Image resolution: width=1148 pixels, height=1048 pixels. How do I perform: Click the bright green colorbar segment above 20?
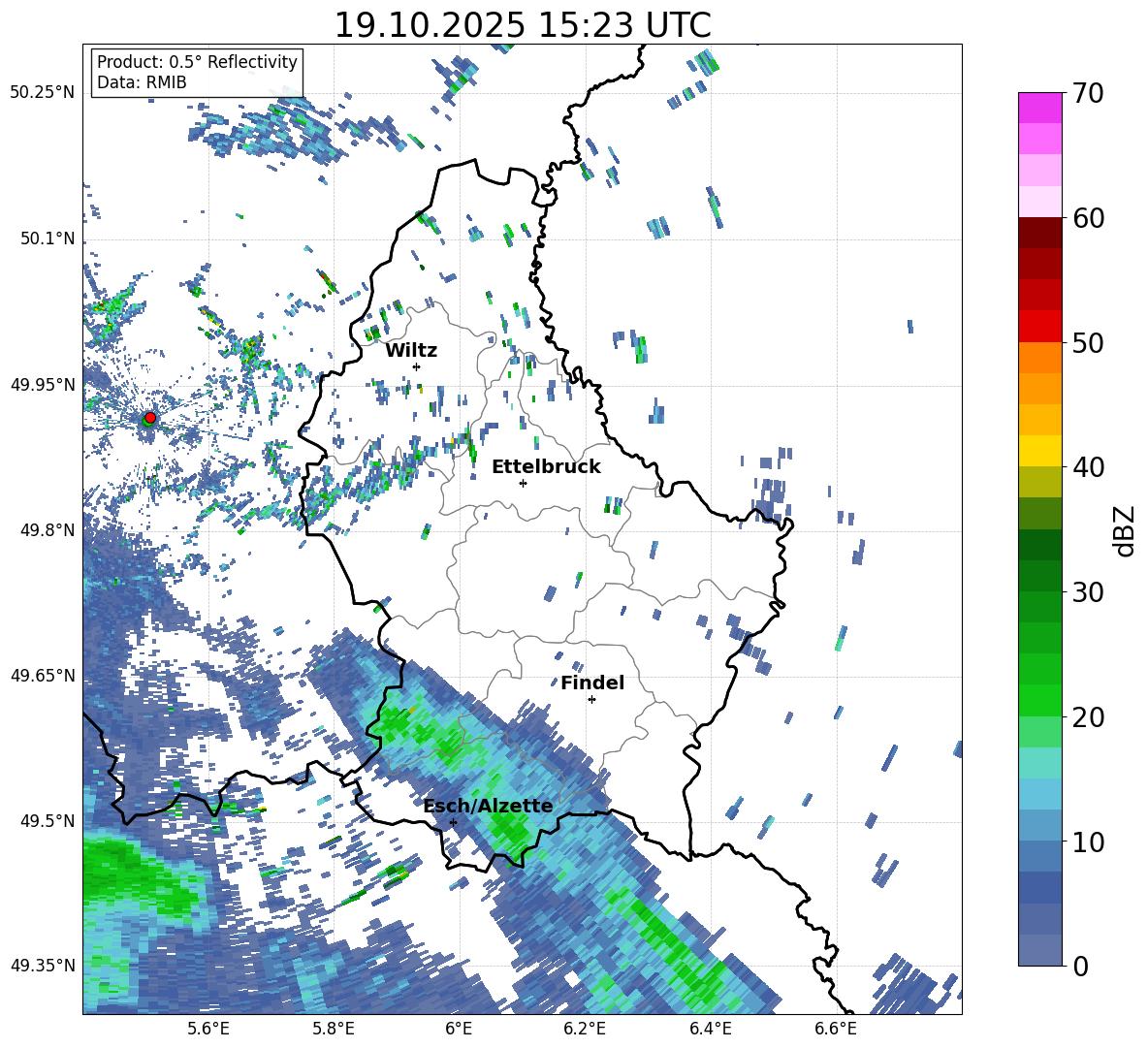[x=1039, y=700]
